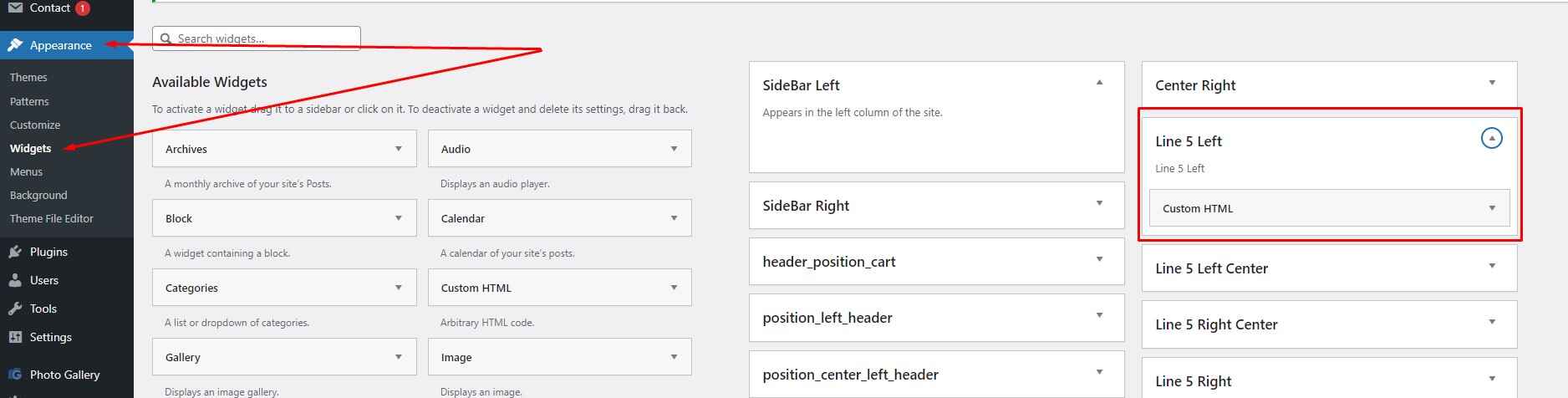
Task: Expand the Archives available widget
Action: pos(399,149)
